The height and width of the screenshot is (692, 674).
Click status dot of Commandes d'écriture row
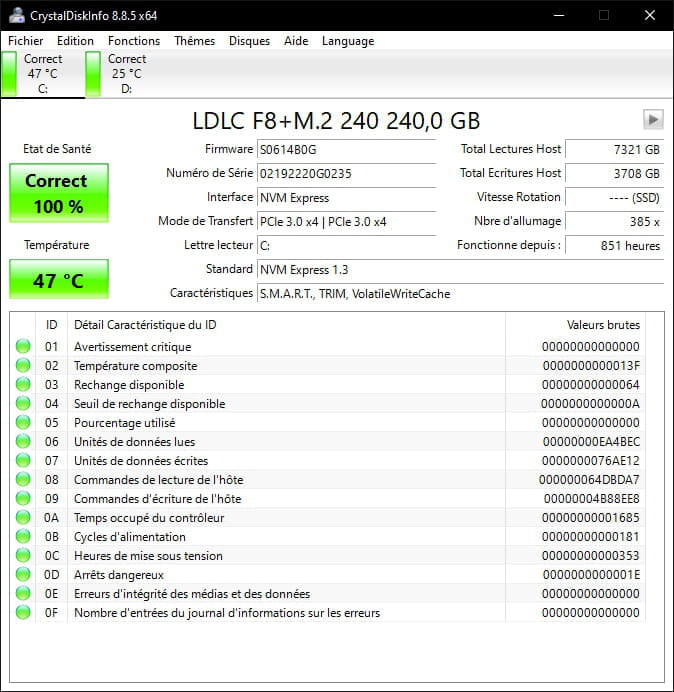pyautogui.click(x=23, y=498)
